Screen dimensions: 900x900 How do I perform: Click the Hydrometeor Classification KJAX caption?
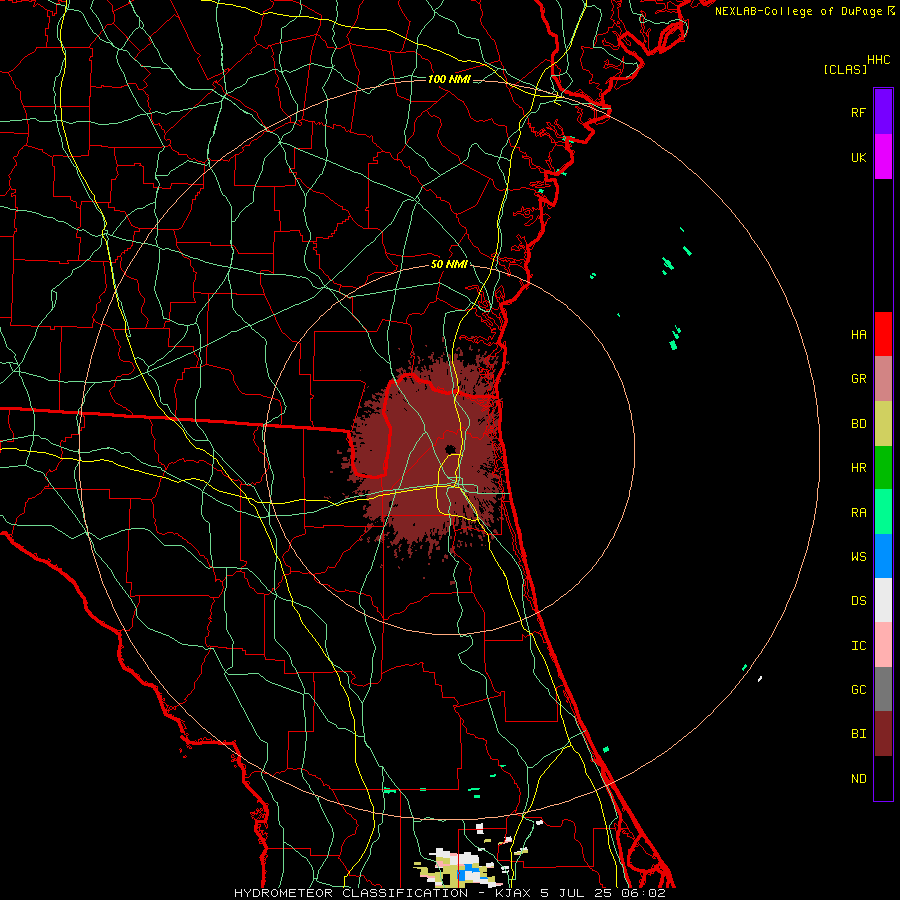pos(449,893)
